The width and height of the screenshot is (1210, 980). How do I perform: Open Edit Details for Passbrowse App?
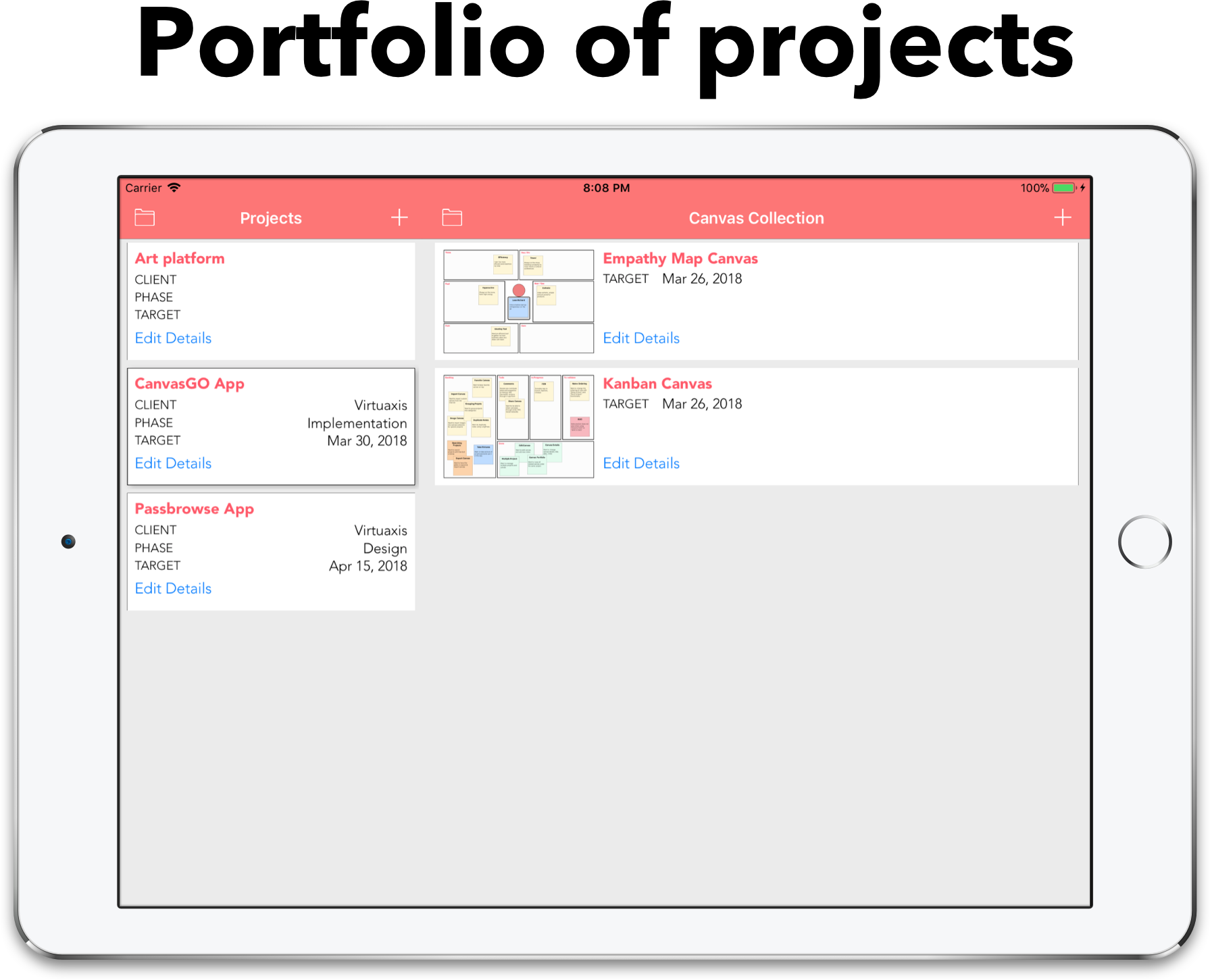[x=173, y=588]
